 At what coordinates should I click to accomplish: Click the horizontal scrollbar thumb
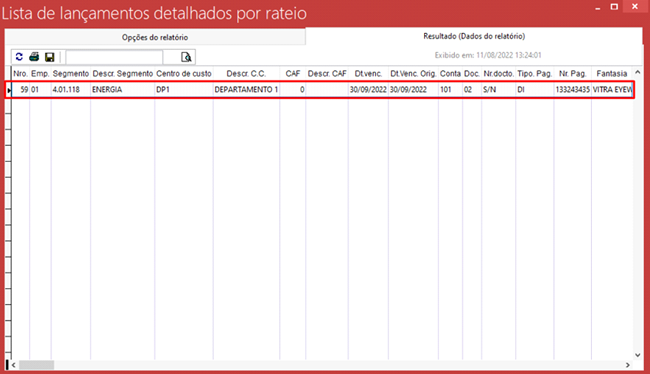pos(36,365)
